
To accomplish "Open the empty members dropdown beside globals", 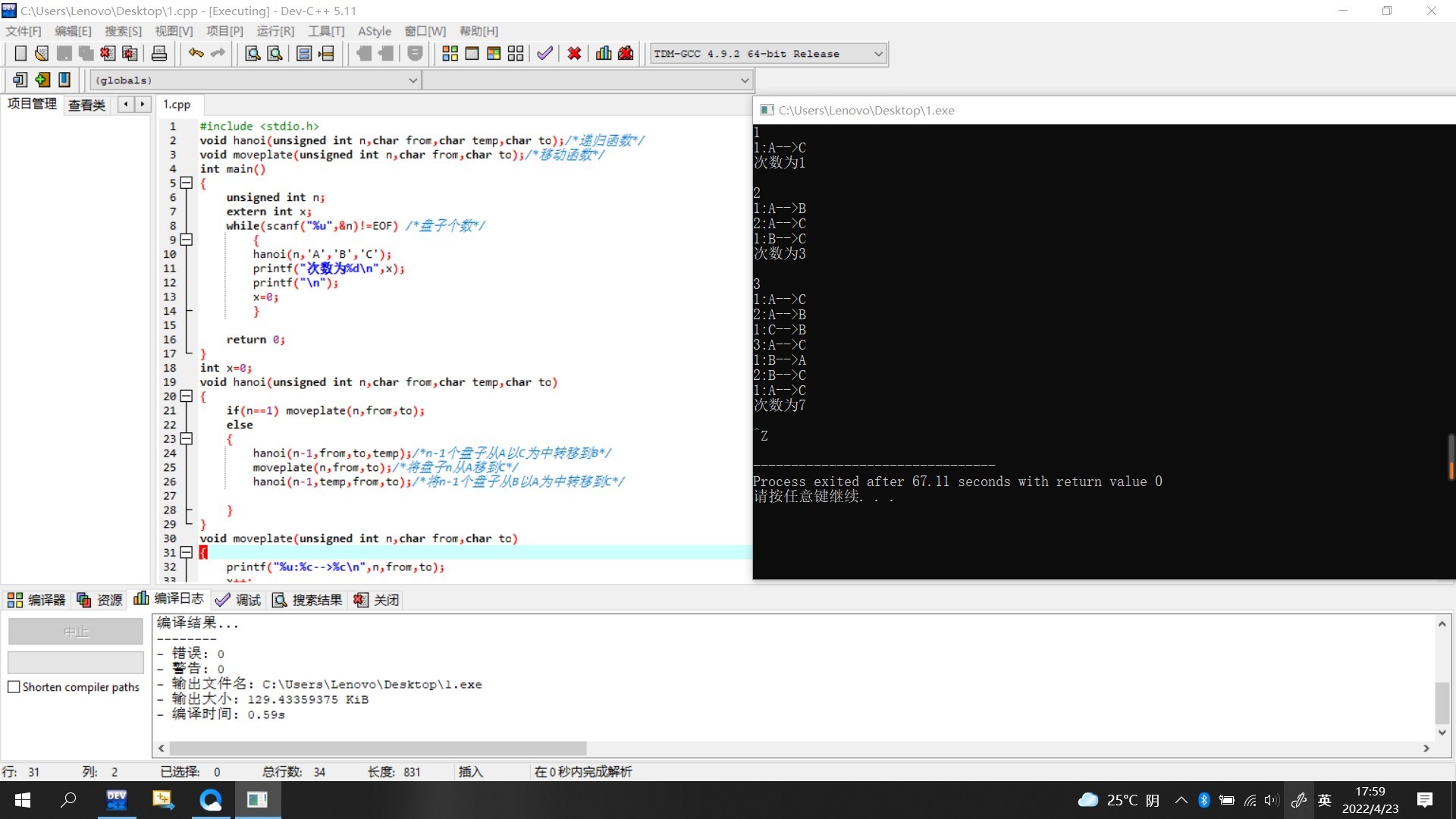I will click(744, 80).
